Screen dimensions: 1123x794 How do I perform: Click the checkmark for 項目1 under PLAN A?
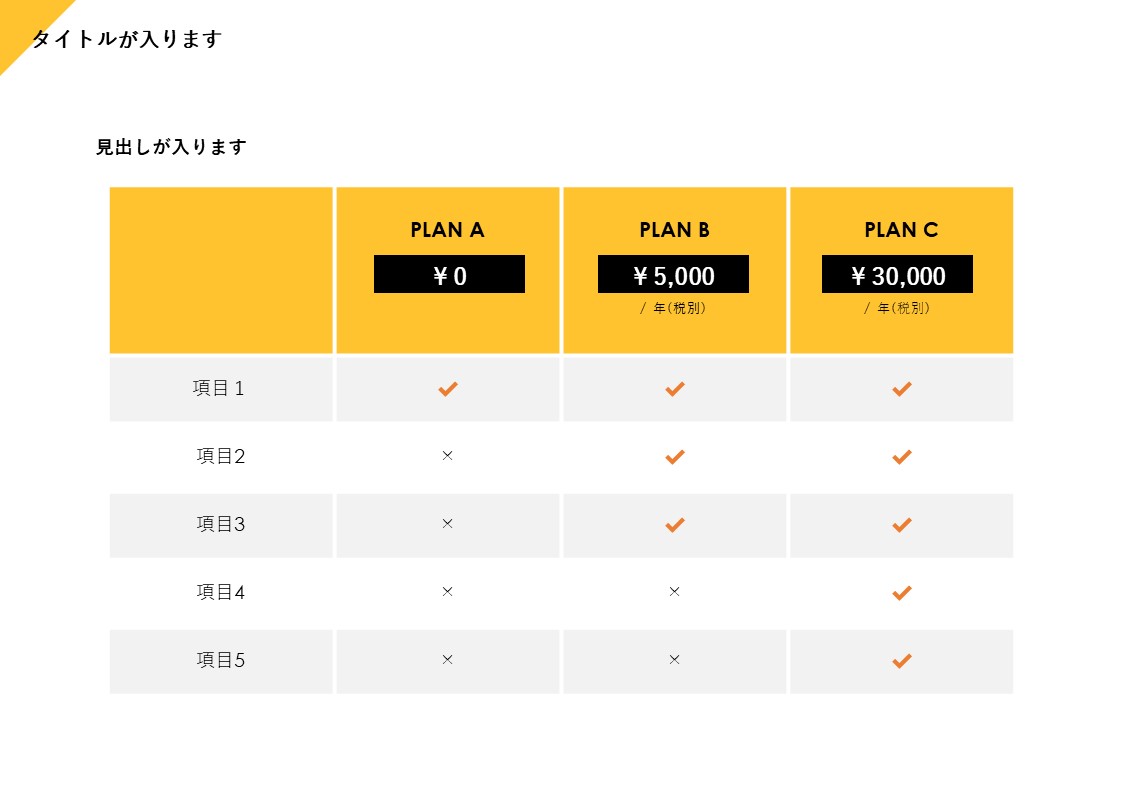click(448, 389)
